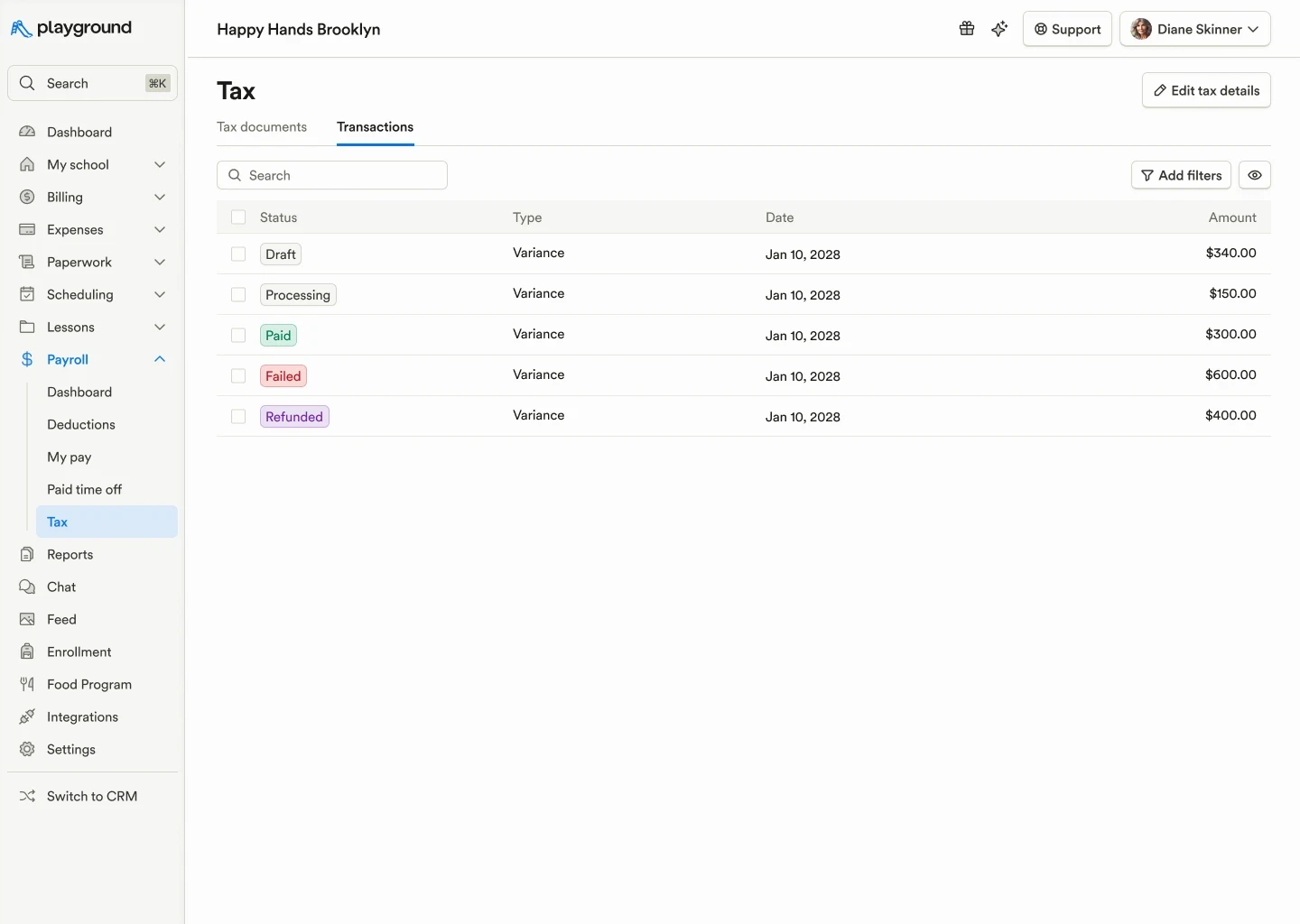Check the Failed transaction row checkbox
Viewport: 1300px width, 924px height.
(238, 376)
